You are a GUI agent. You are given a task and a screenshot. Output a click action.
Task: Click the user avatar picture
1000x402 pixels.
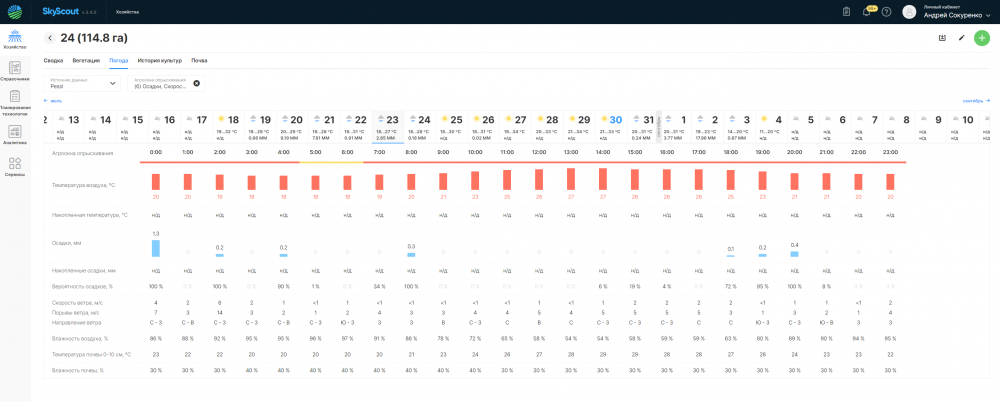click(909, 11)
